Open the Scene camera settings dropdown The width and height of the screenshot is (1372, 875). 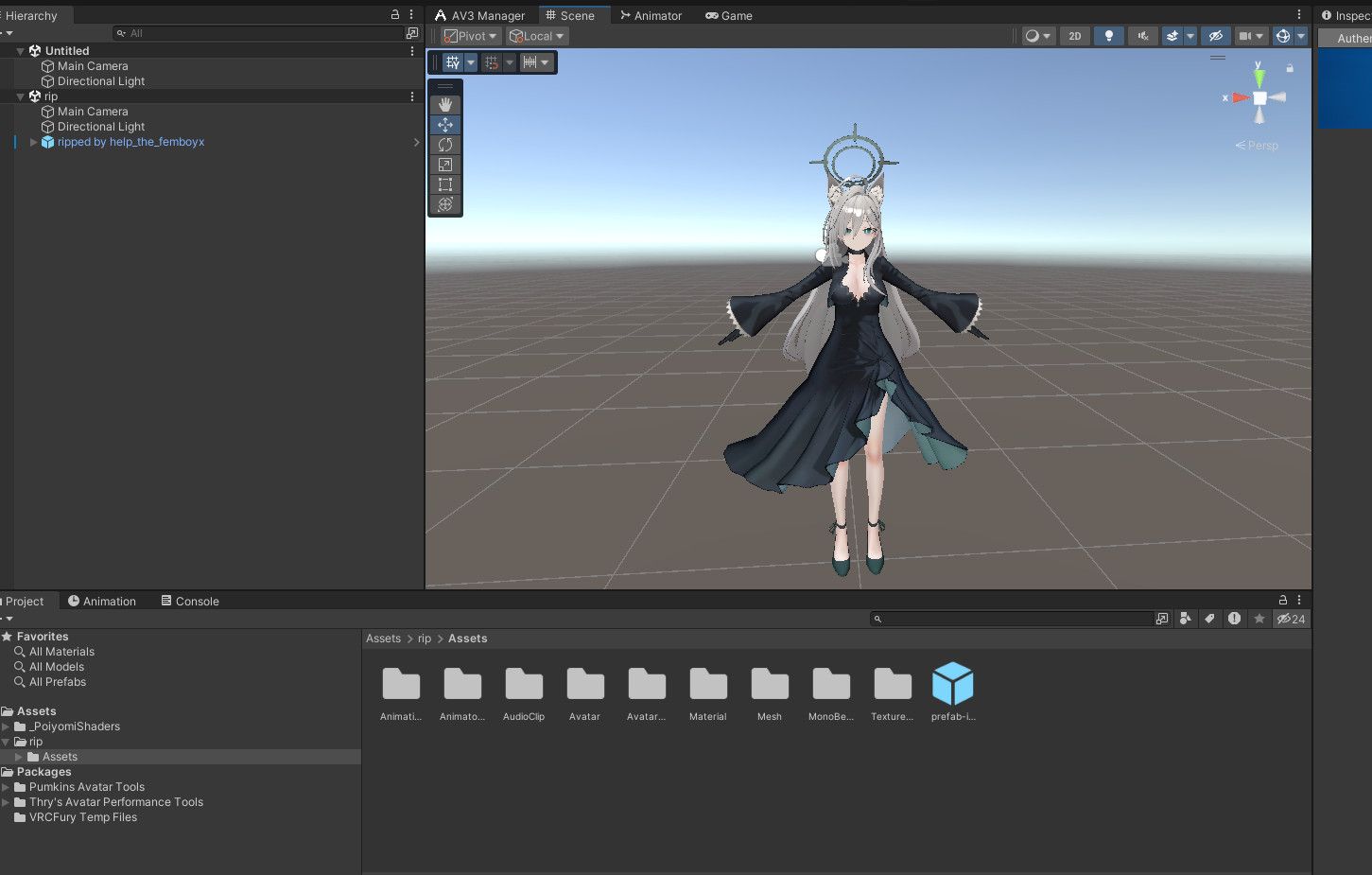click(x=1251, y=36)
